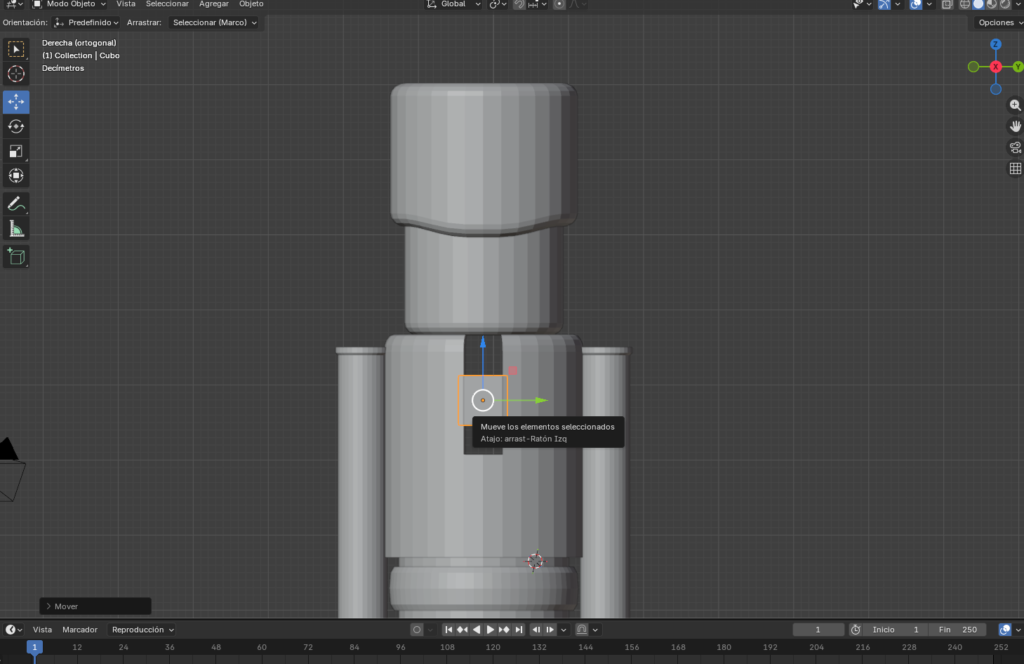Choose the Scale tool
Image resolution: width=1024 pixels, height=664 pixels.
[16, 151]
